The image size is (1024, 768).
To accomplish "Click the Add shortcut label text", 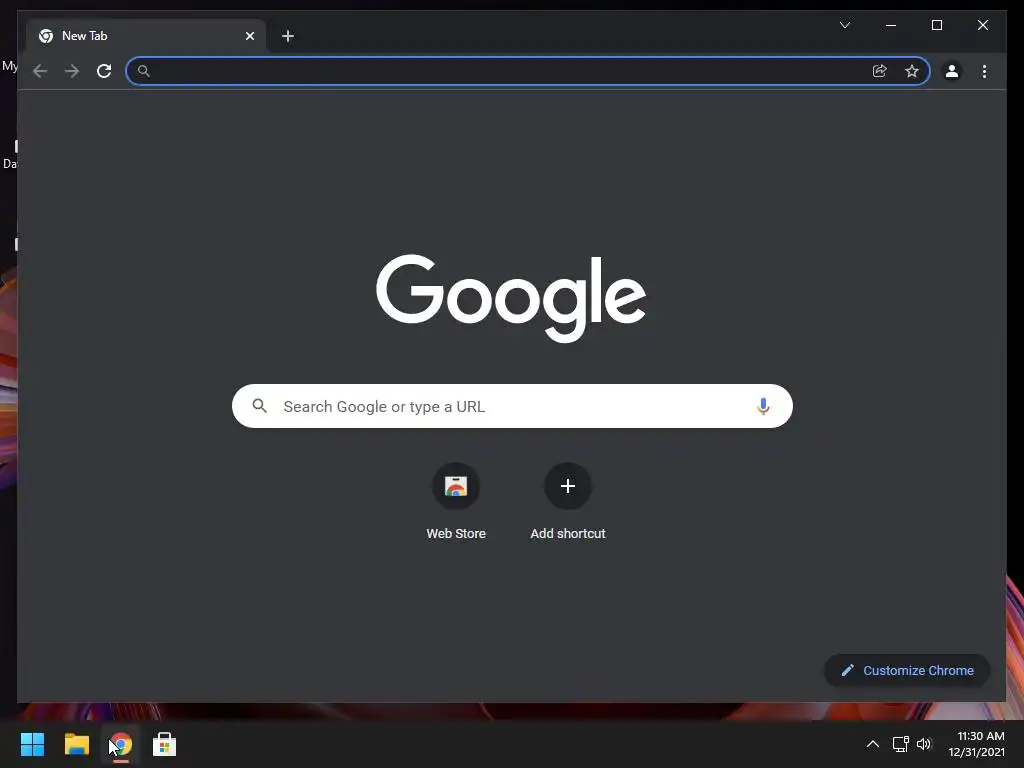I will (568, 534).
